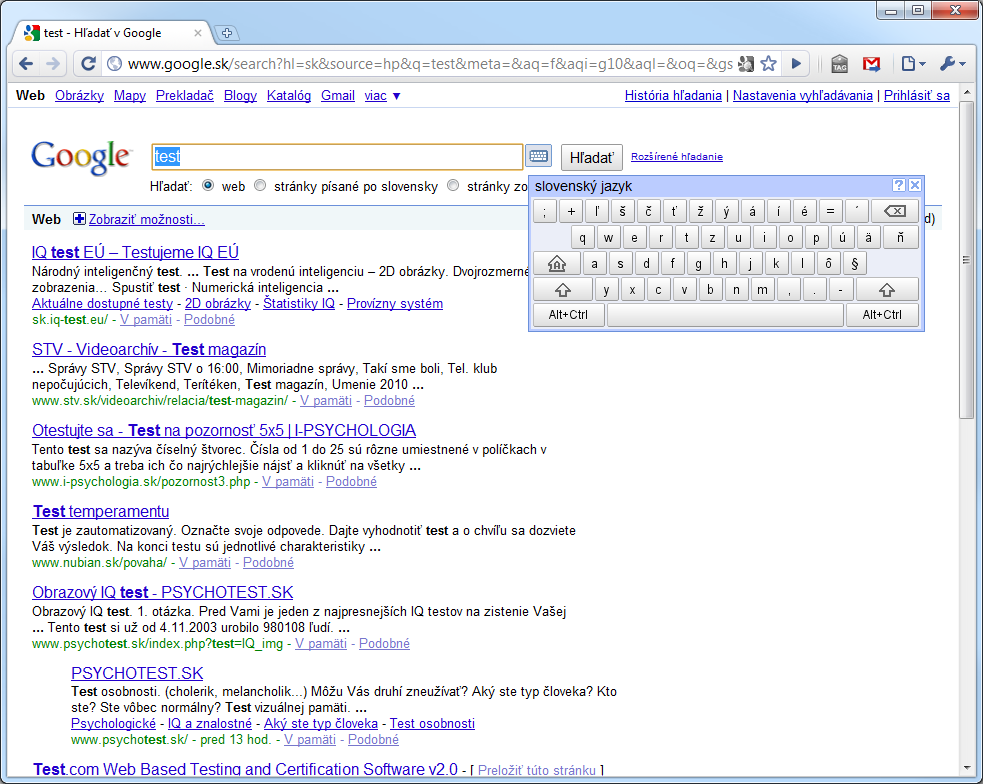Click the Go play arrow in address bar
Image resolution: width=983 pixels, height=784 pixels.
coord(796,63)
